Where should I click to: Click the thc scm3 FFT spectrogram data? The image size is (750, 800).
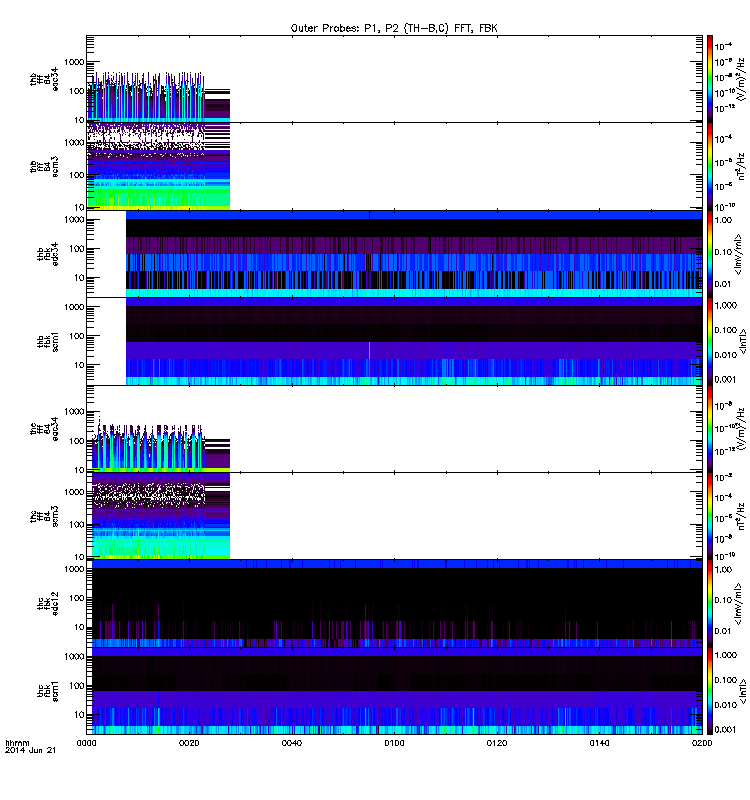(161, 516)
